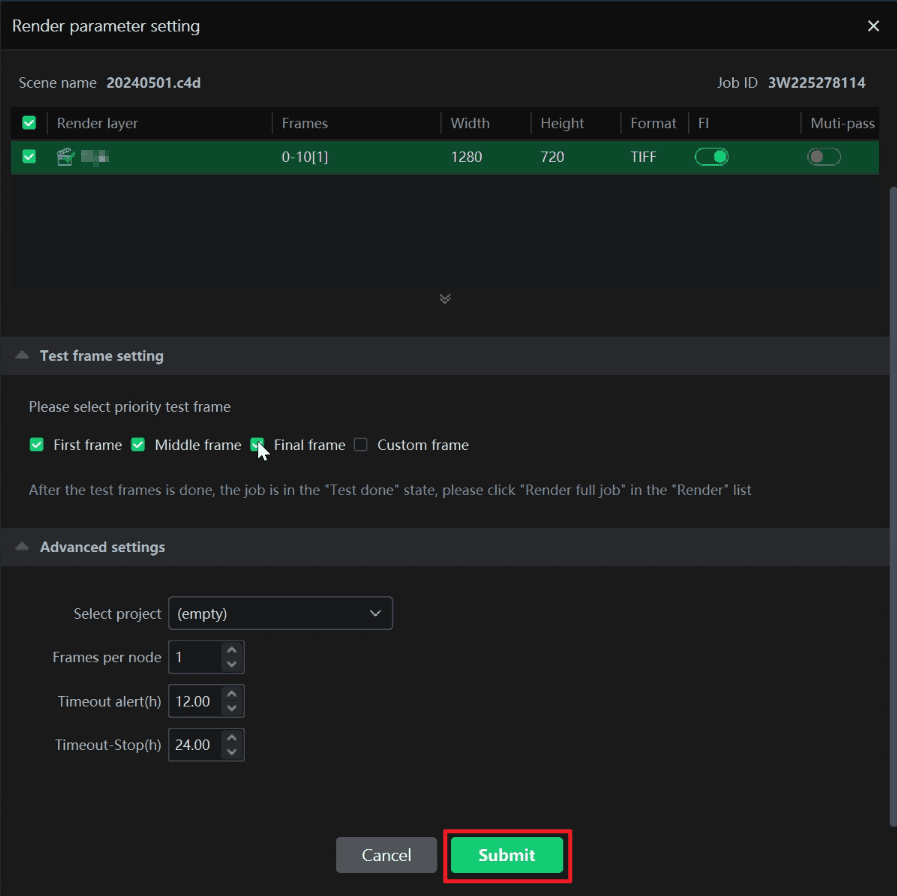Click the Cancel button
This screenshot has width=897, height=896.
tap(386, 855)
